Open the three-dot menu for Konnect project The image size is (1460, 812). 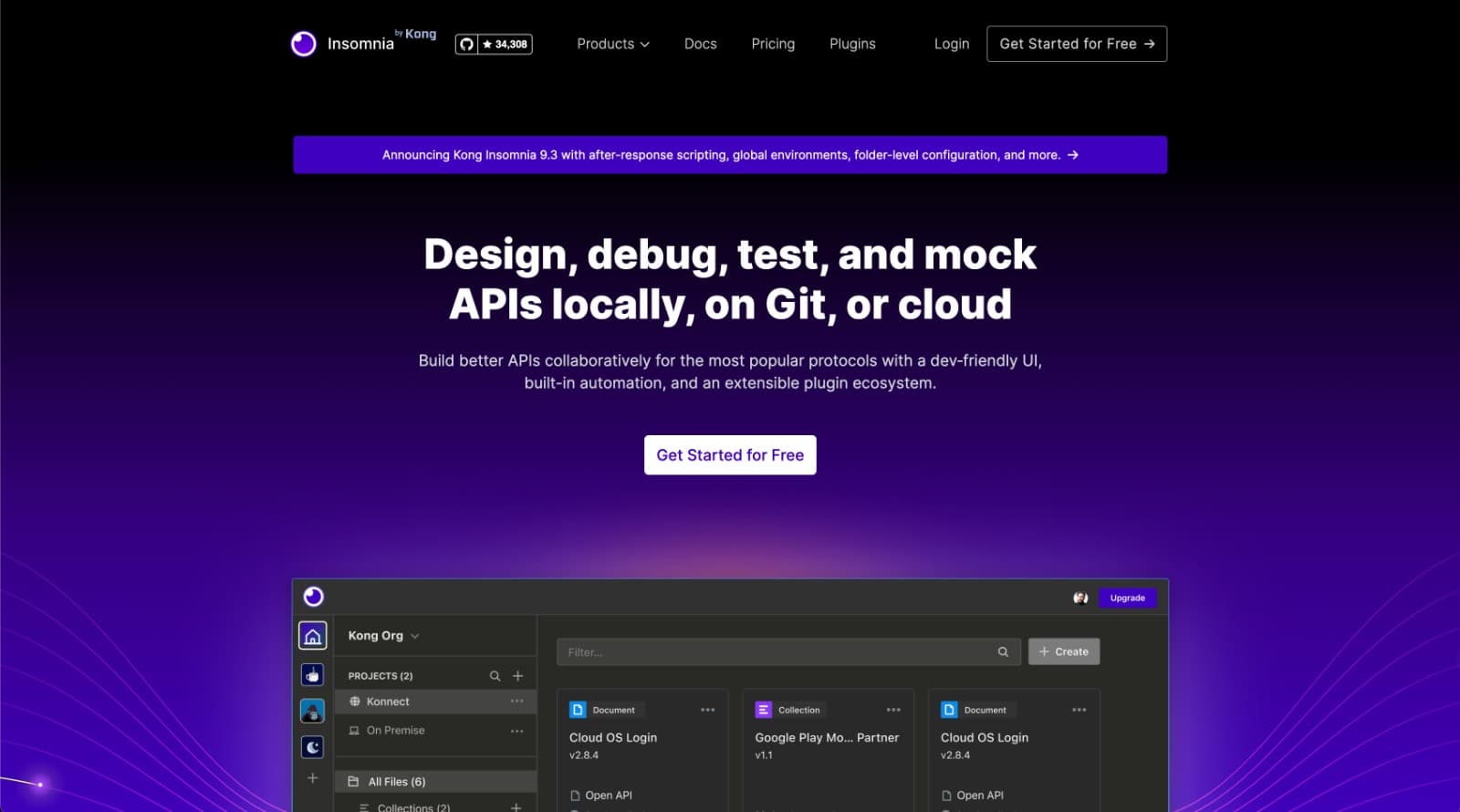pyautogui.click(x=516, y=702)
